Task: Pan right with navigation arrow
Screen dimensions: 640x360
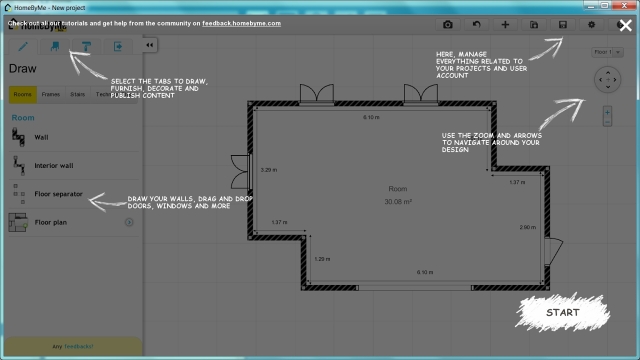Action: tap(615, 80)
